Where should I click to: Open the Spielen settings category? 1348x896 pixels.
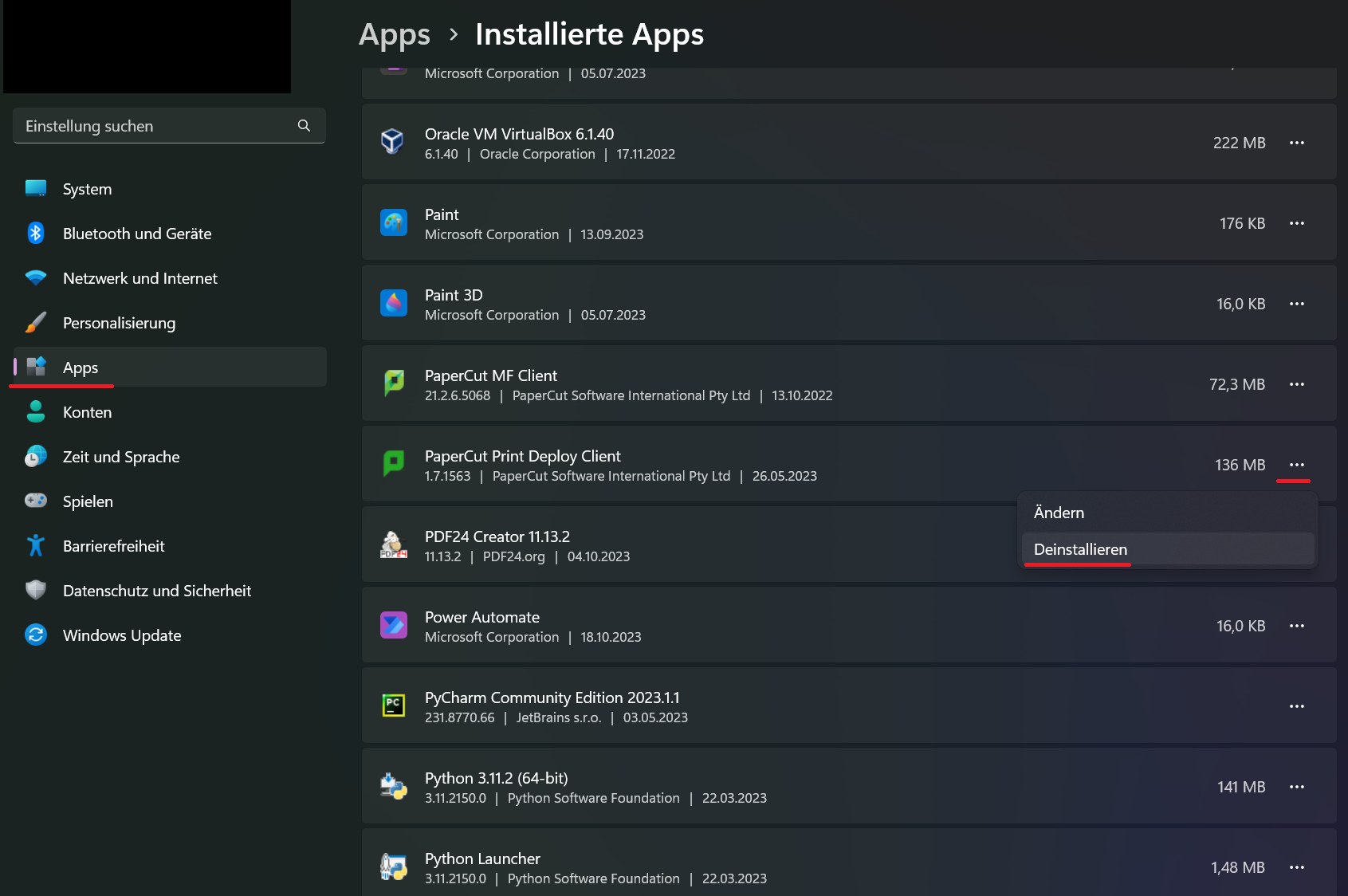[170, 501]
